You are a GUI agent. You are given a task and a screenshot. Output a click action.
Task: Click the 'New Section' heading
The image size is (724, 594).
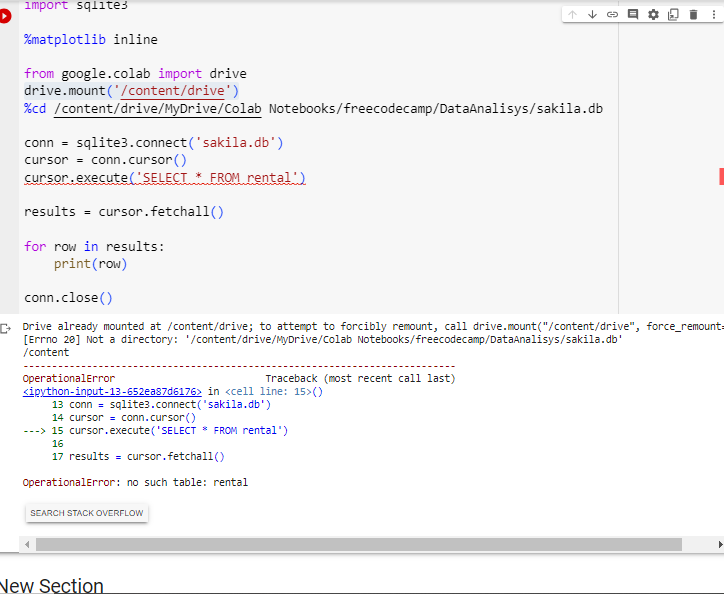point(52,585)
